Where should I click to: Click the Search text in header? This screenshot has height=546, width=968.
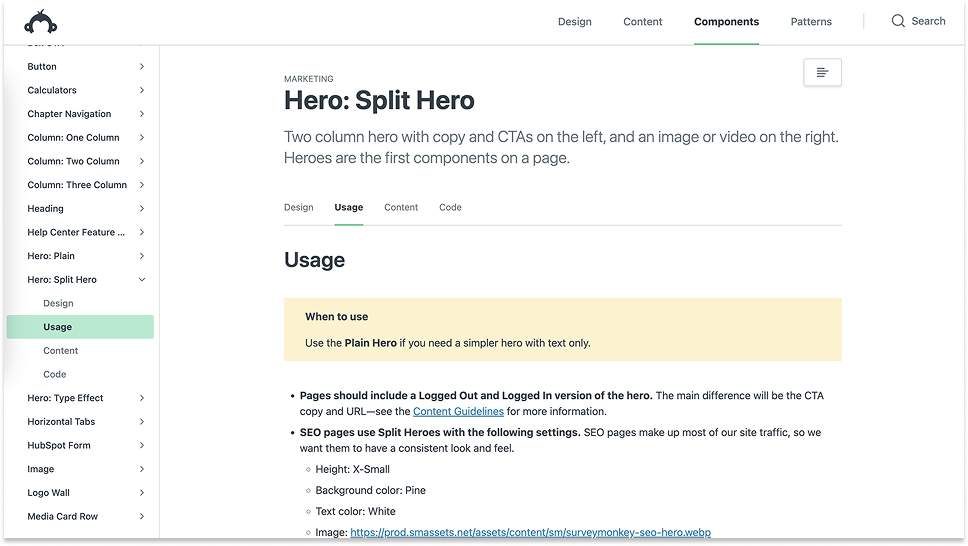(x=928, y=21)
